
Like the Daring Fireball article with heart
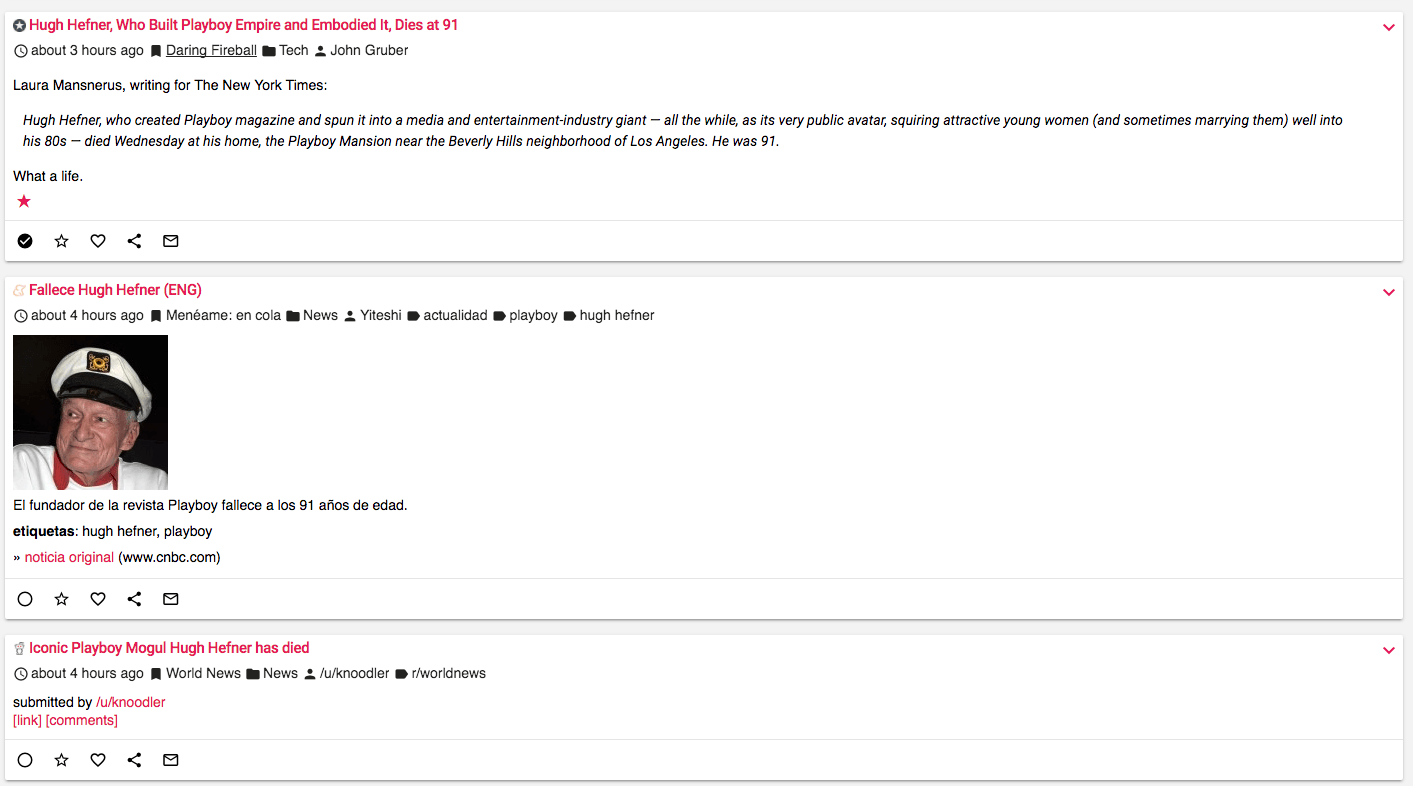(98, 241)
